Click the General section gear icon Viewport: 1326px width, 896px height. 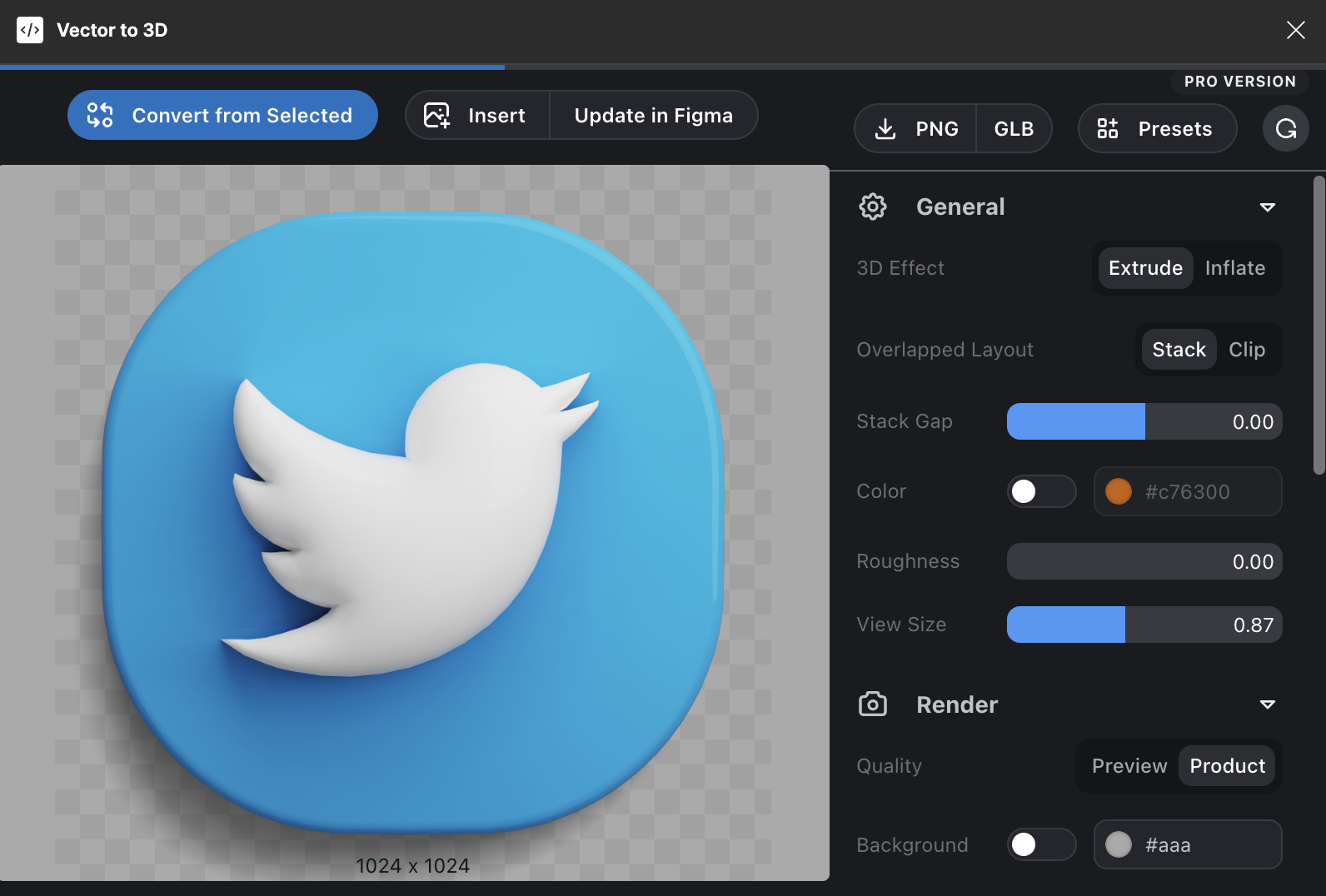(x=873, y=207)
